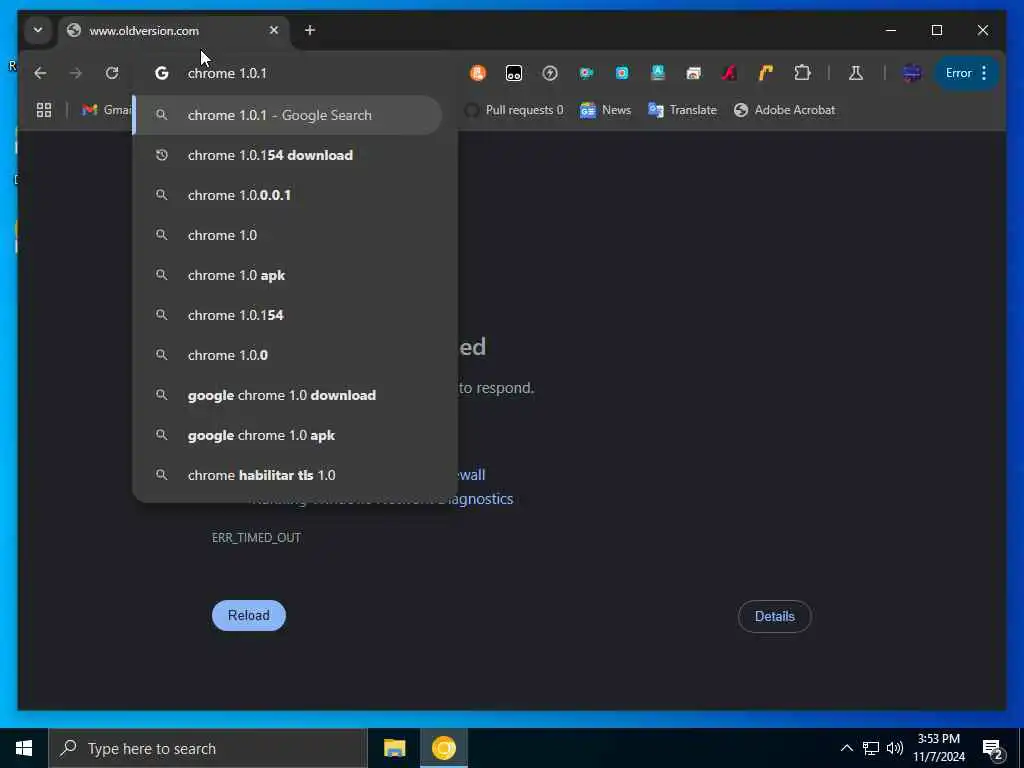
Task: Open the network status tray icon
Action: coord(871,748)
